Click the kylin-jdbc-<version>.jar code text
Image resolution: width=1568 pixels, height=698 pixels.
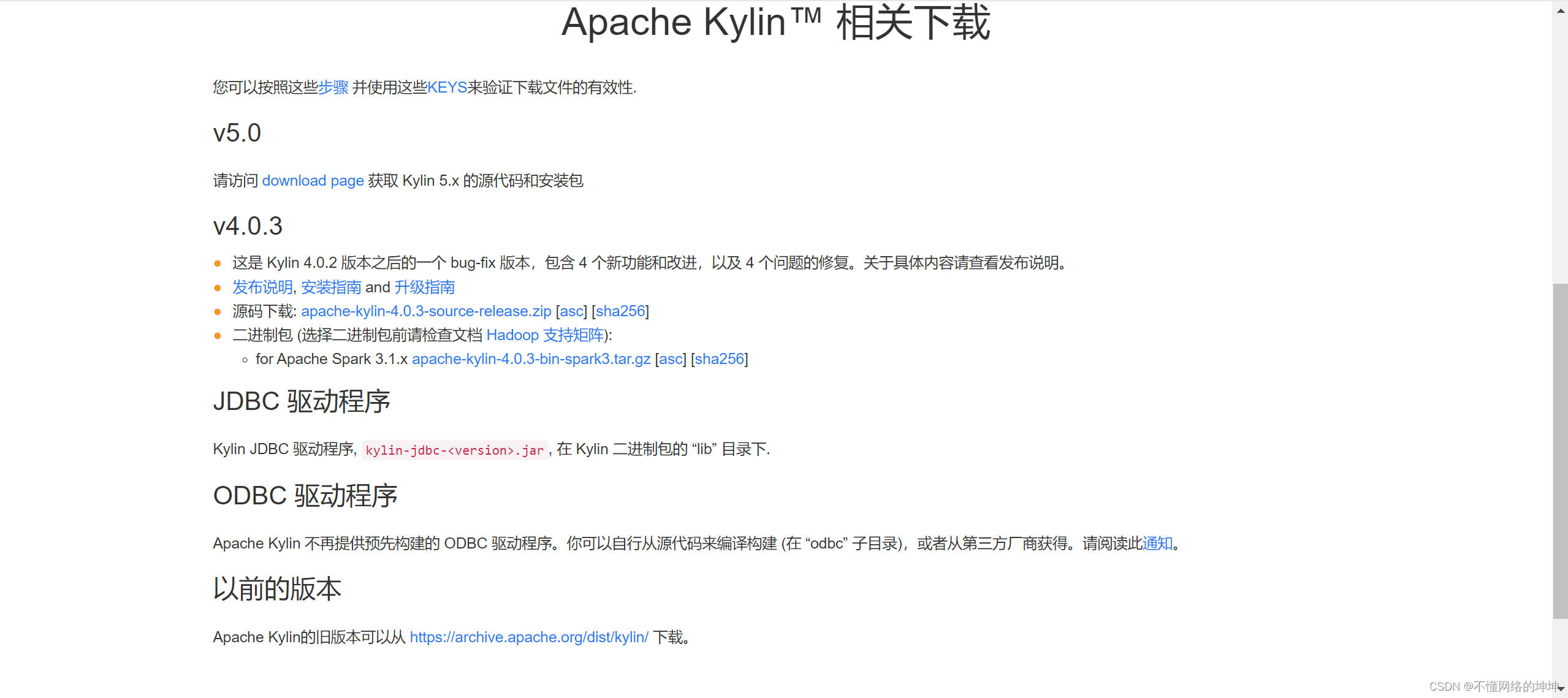(454, 450)
